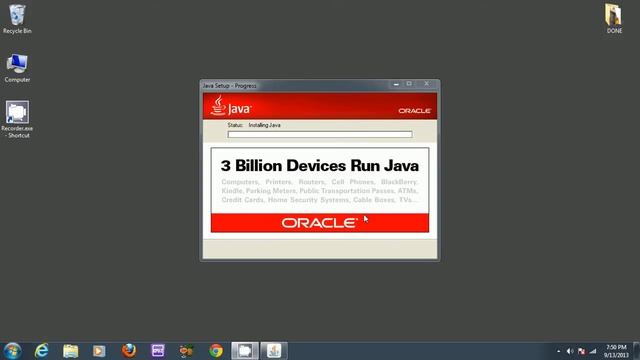
Task: Show hidden system tray icons
Action: coord(558,351)
